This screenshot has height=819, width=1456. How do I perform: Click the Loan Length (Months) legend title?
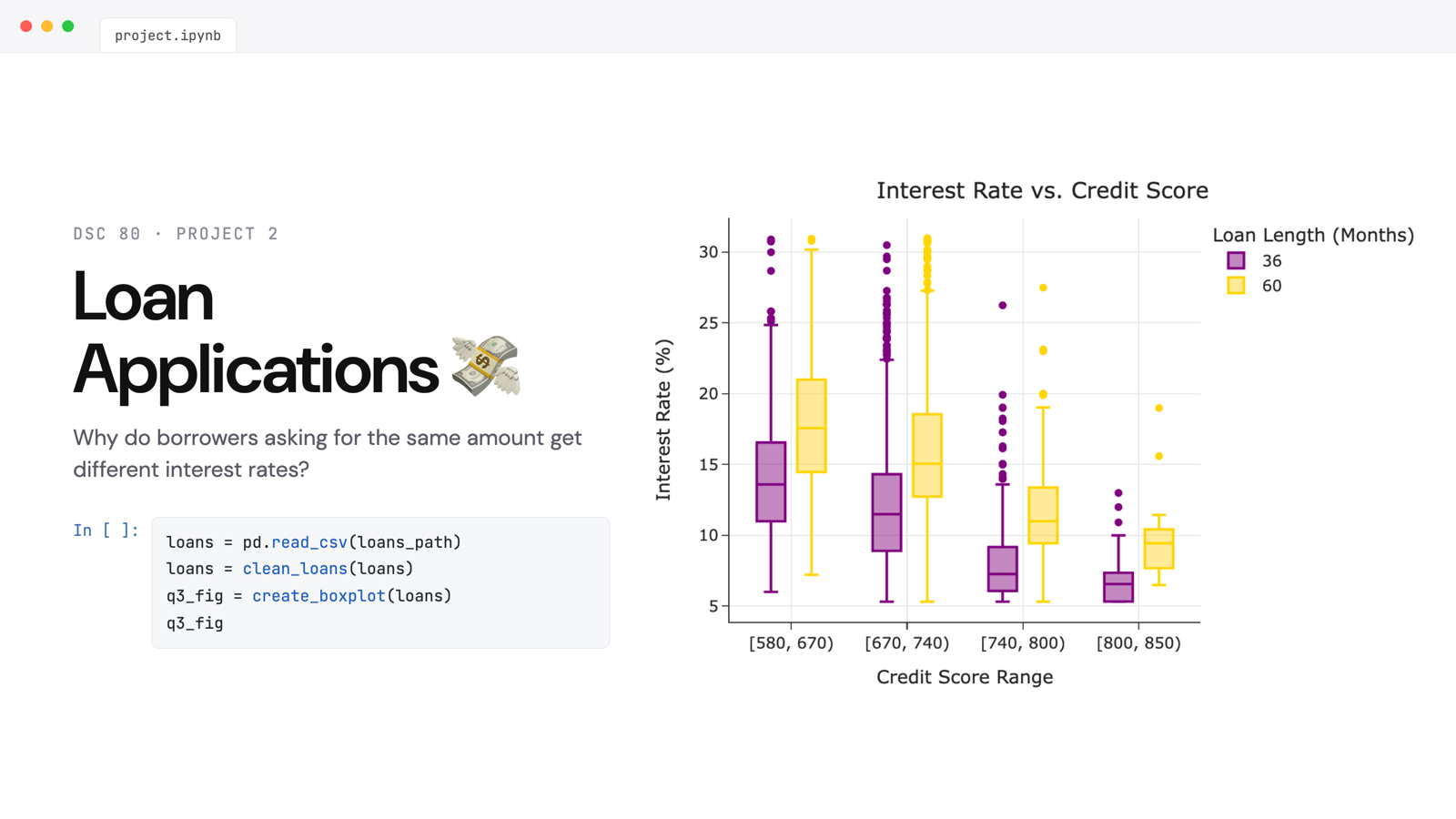(1313, 235)
